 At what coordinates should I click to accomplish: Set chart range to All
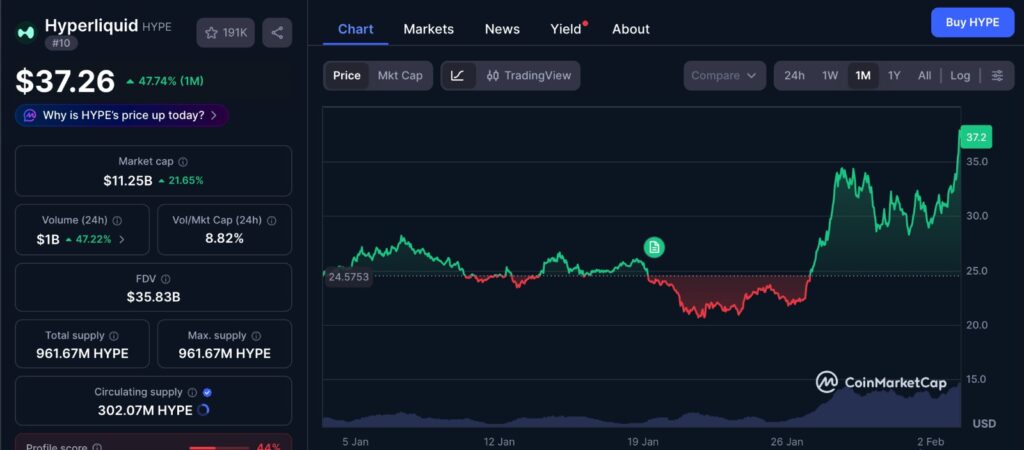pyautogui.click(x=924, y=76)
